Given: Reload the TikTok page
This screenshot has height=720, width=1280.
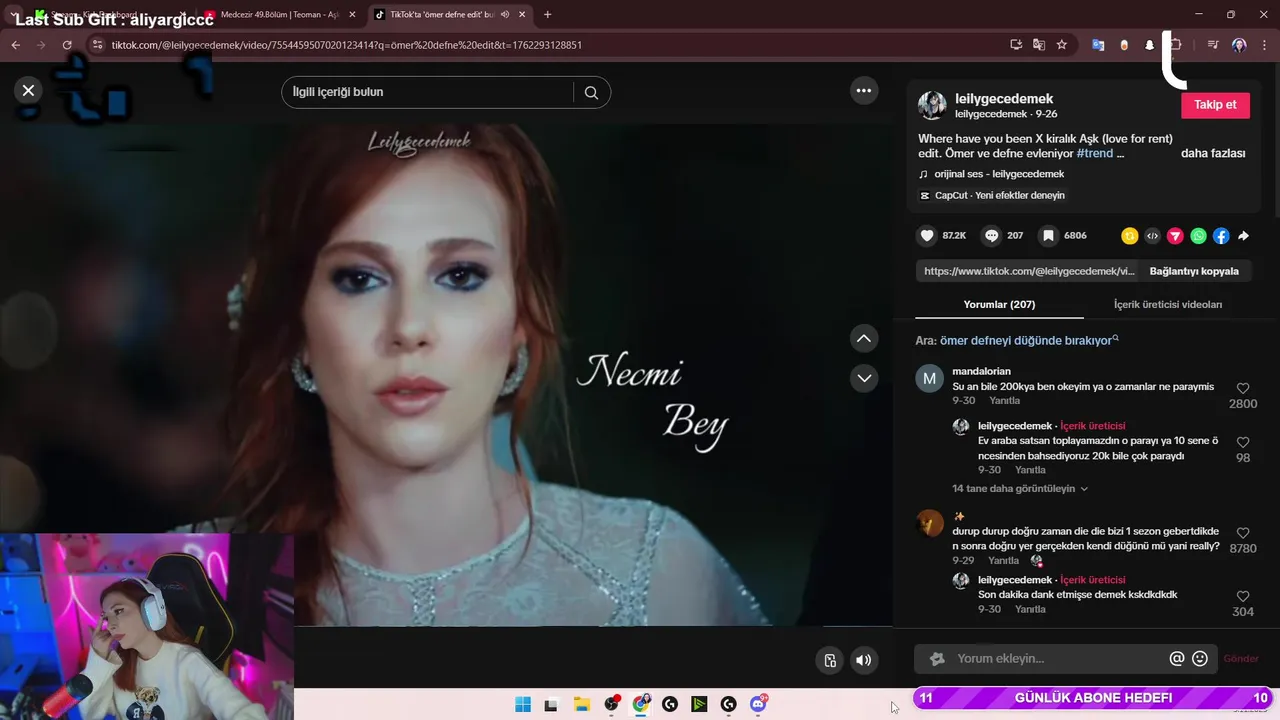Looking at the screenshot, I should tap(67, 45).
